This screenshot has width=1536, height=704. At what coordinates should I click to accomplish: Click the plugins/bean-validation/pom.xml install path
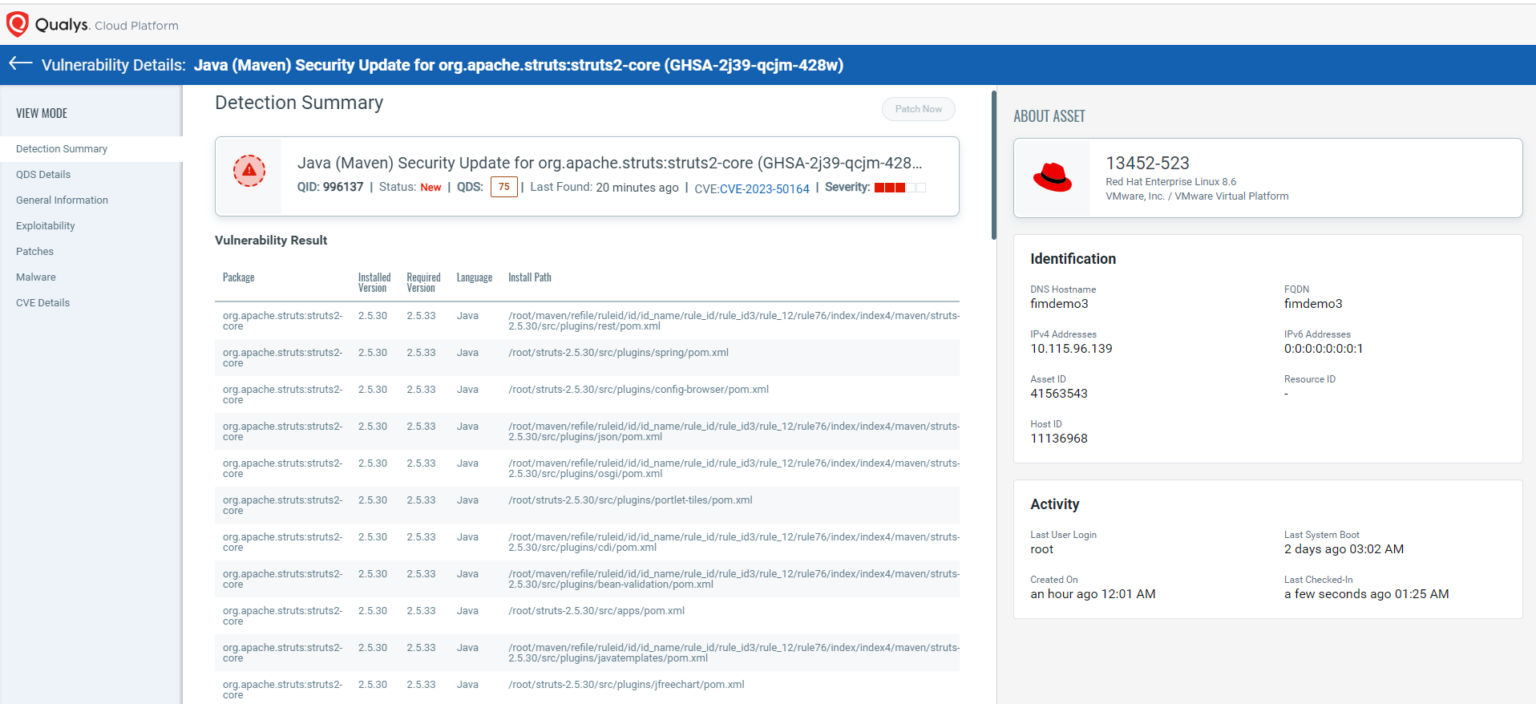(733, 579)
